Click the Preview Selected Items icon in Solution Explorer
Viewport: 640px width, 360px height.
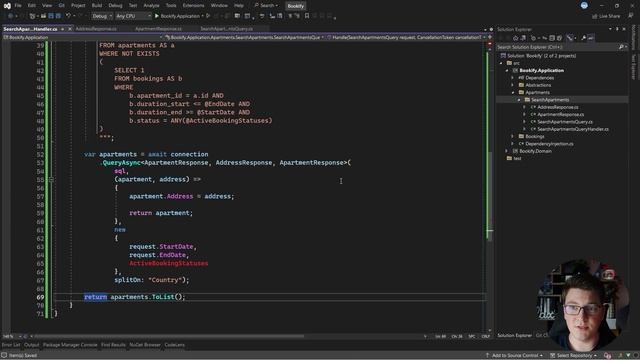click(x=591, y=38)
